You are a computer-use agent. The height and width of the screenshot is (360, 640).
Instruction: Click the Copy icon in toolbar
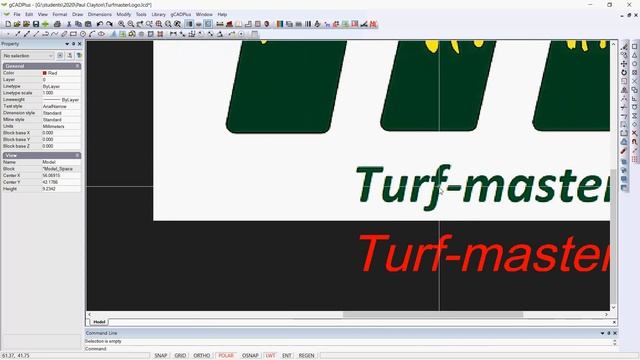coord(78,24)
